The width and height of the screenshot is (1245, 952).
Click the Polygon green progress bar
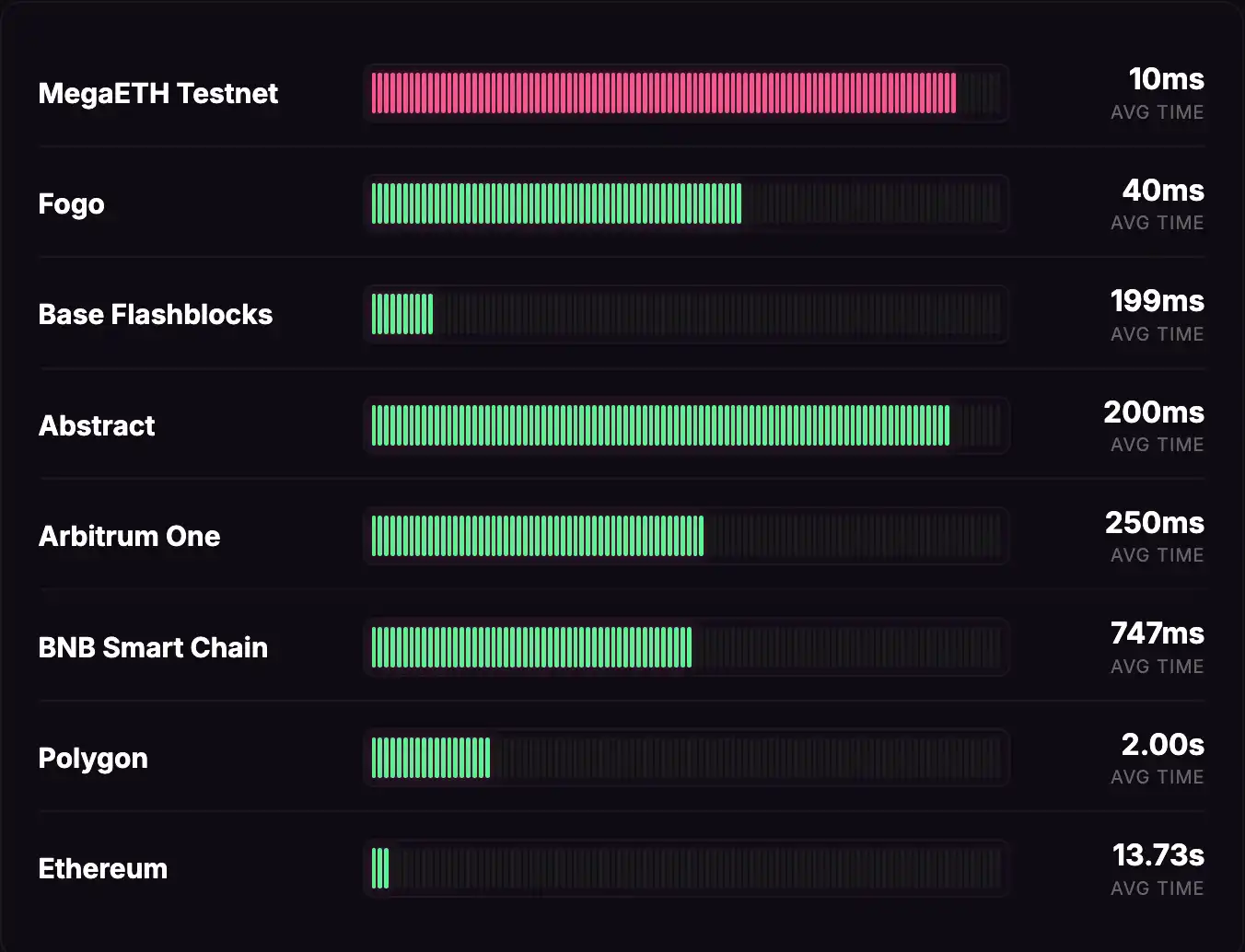click(x=431, y=758)
